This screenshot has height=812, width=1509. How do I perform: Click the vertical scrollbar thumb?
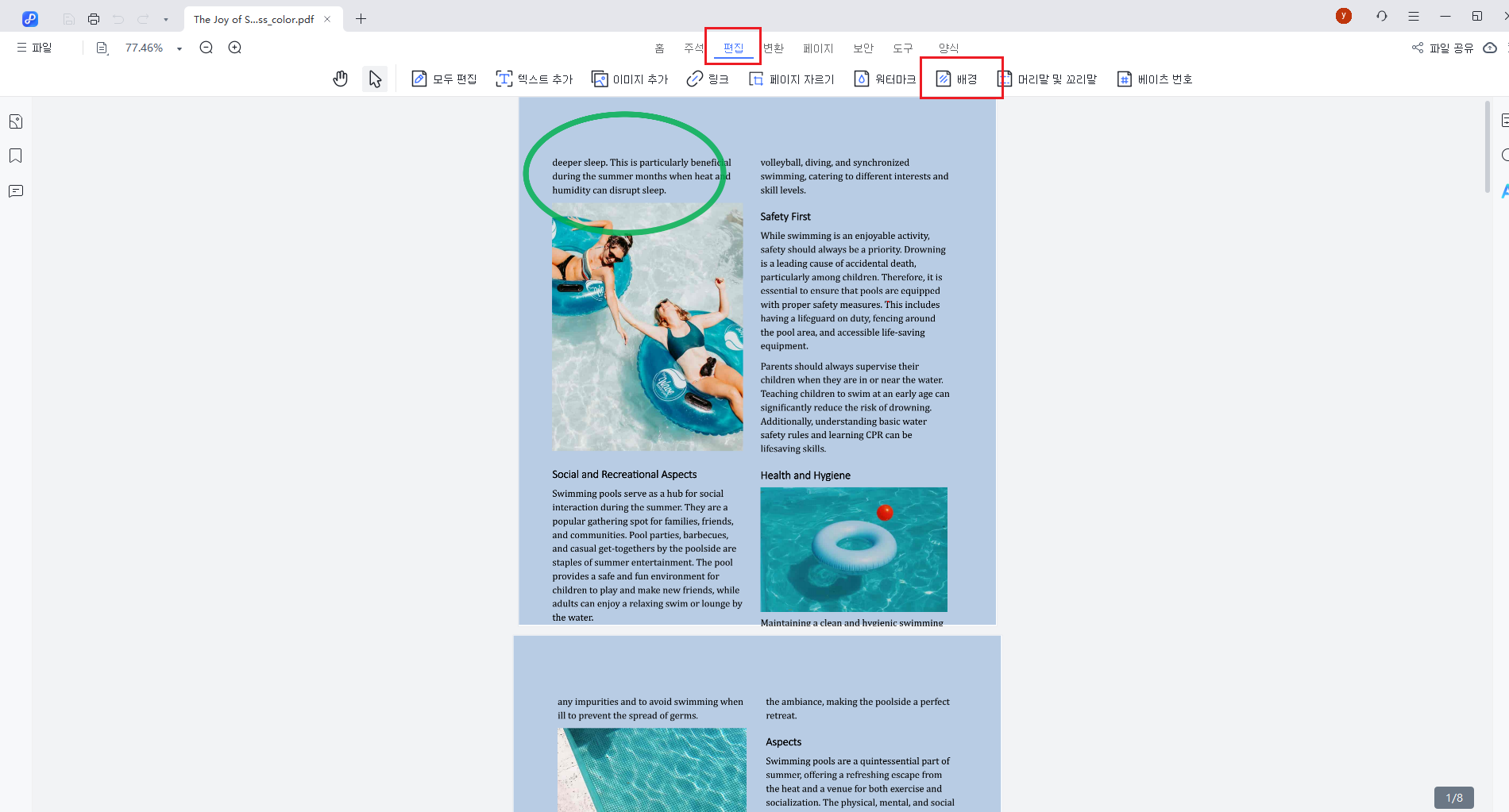[x=1488, y=147]
